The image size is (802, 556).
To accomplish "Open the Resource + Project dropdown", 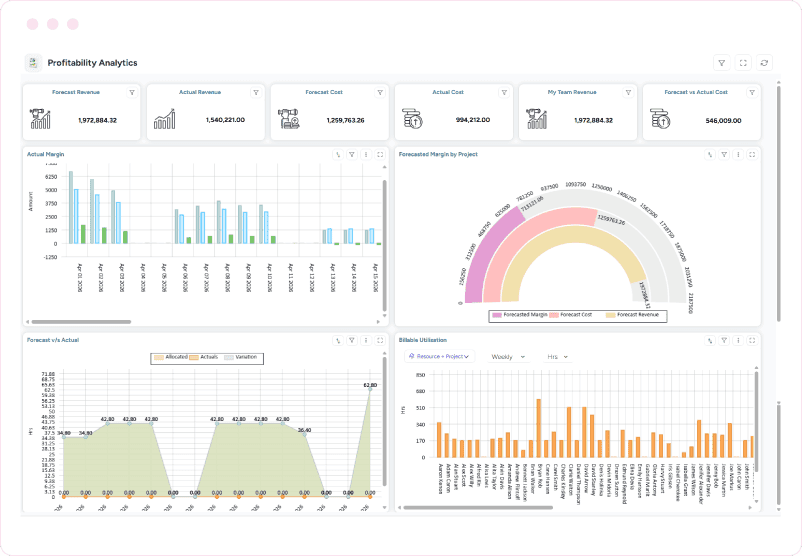I will point(439,357).
